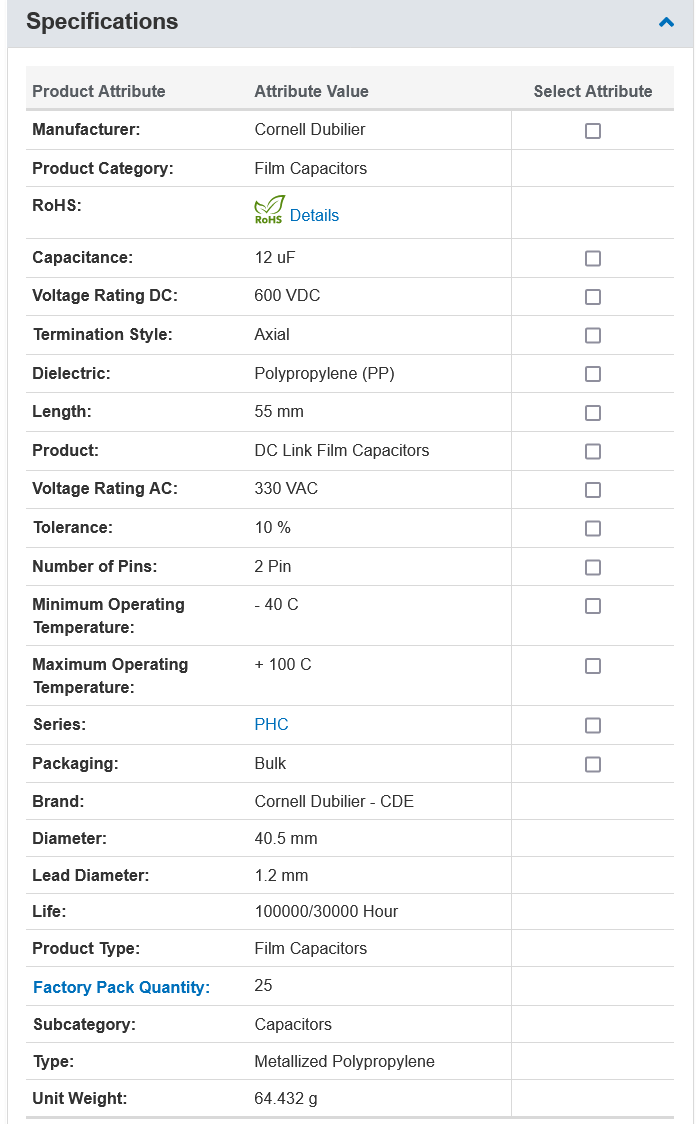Click the Specifications panel header
Screen dimensions: 700x1124
350,23
